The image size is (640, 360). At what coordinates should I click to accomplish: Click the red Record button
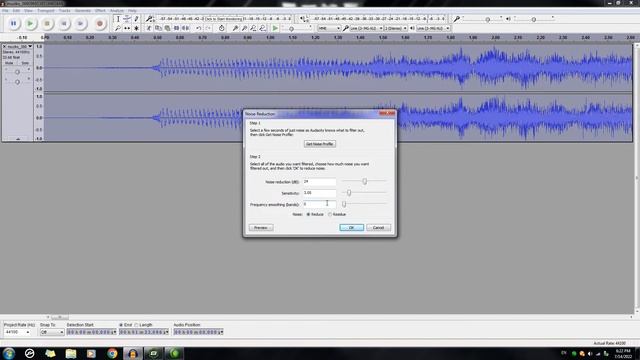coord(100,24)
